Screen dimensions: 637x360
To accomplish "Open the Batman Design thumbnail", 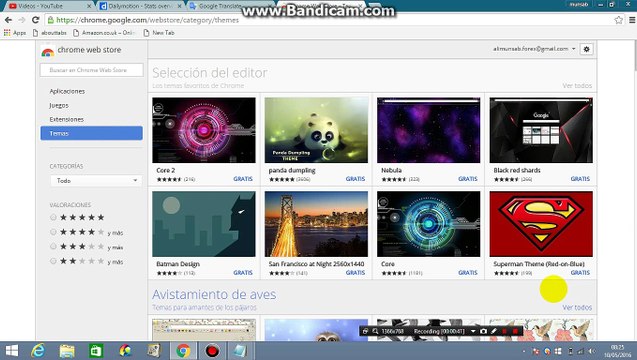I will tap(204, 224).
